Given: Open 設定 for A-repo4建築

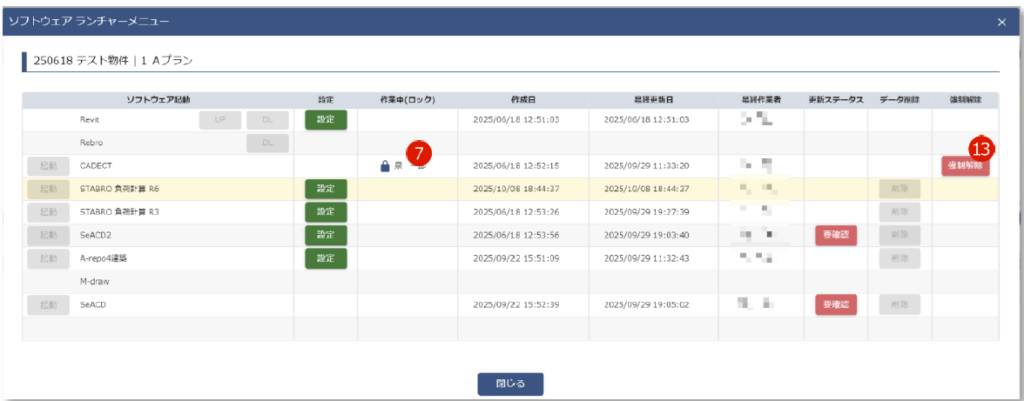Looking at the screenshot, I should click(x=325, y=258).
